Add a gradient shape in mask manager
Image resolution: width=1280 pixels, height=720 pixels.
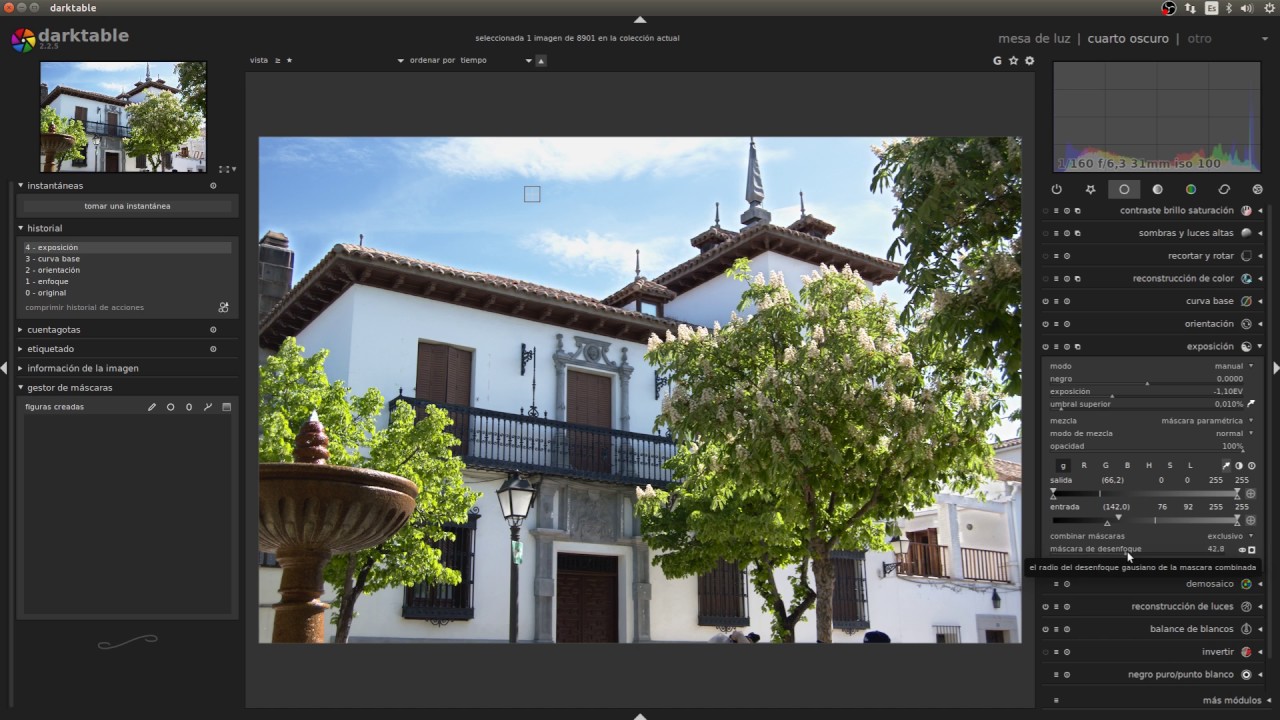[x=226, y=407]
